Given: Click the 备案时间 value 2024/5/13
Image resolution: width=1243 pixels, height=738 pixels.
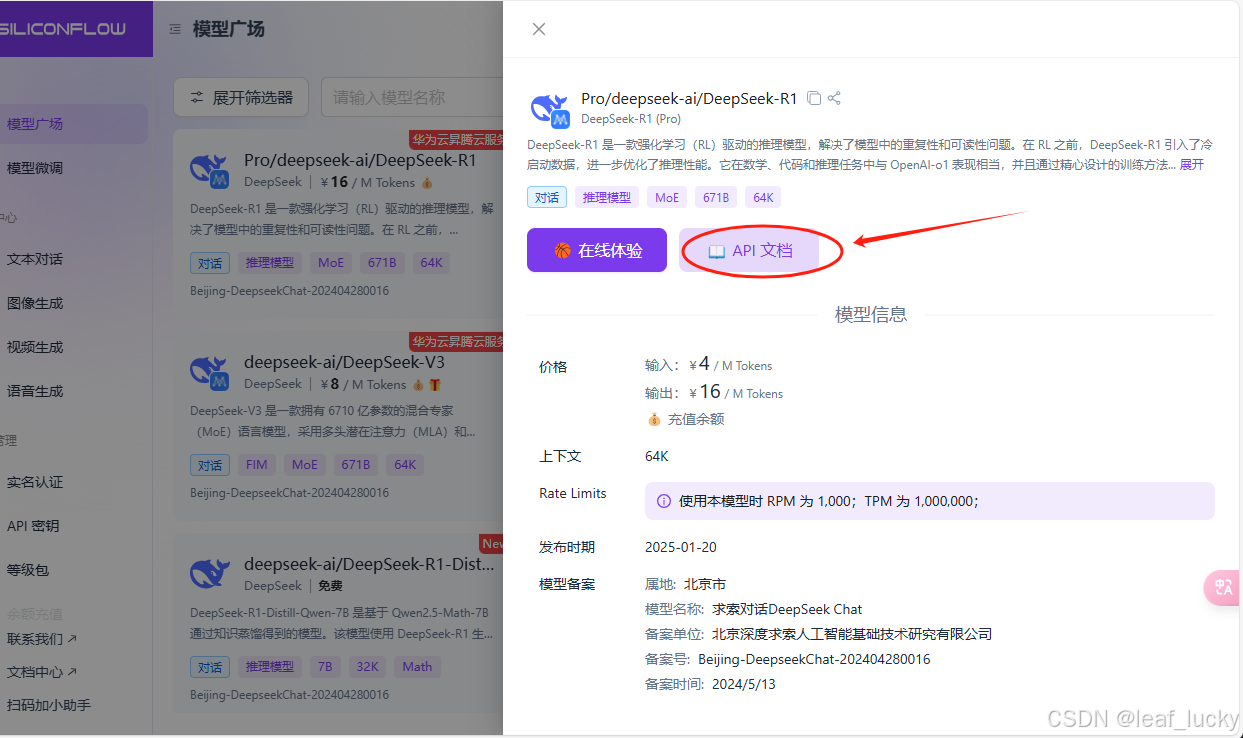Looking at the screenshot, I should (x=744, y=685).
